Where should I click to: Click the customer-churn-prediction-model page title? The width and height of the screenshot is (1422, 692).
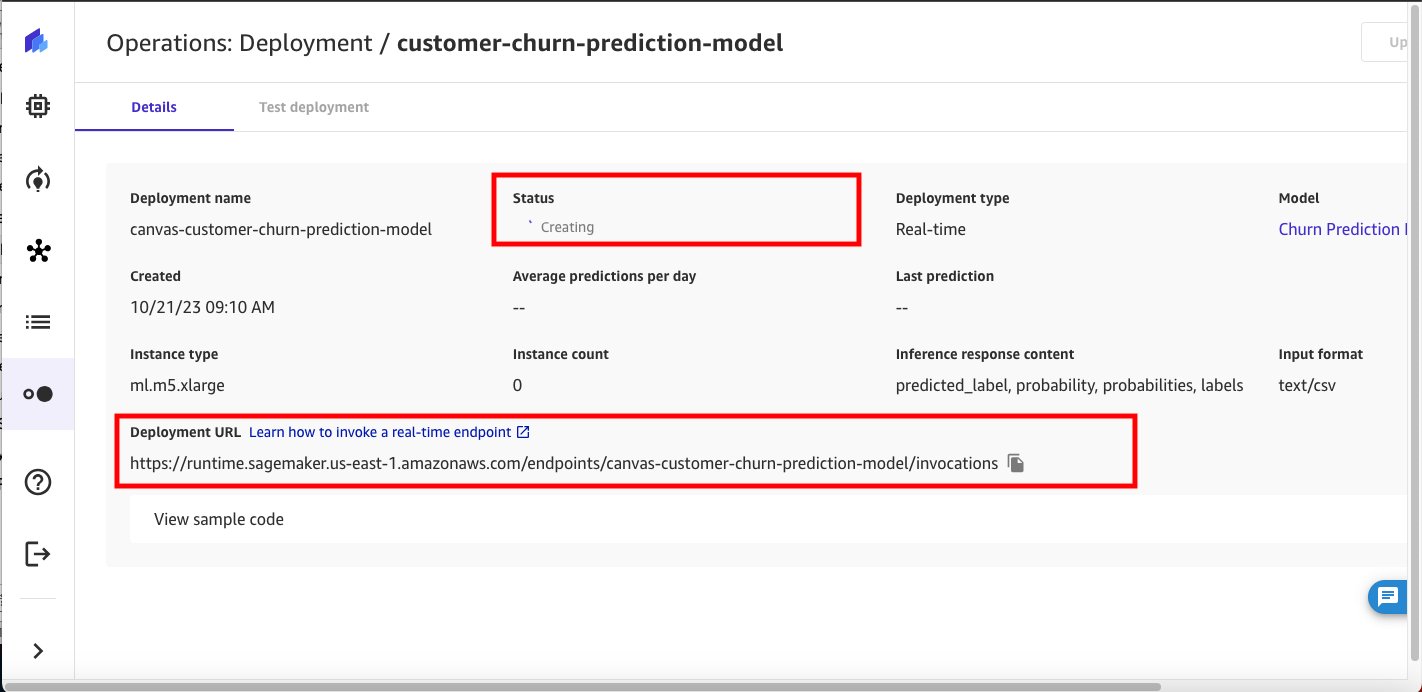click(x=590, y=43)
